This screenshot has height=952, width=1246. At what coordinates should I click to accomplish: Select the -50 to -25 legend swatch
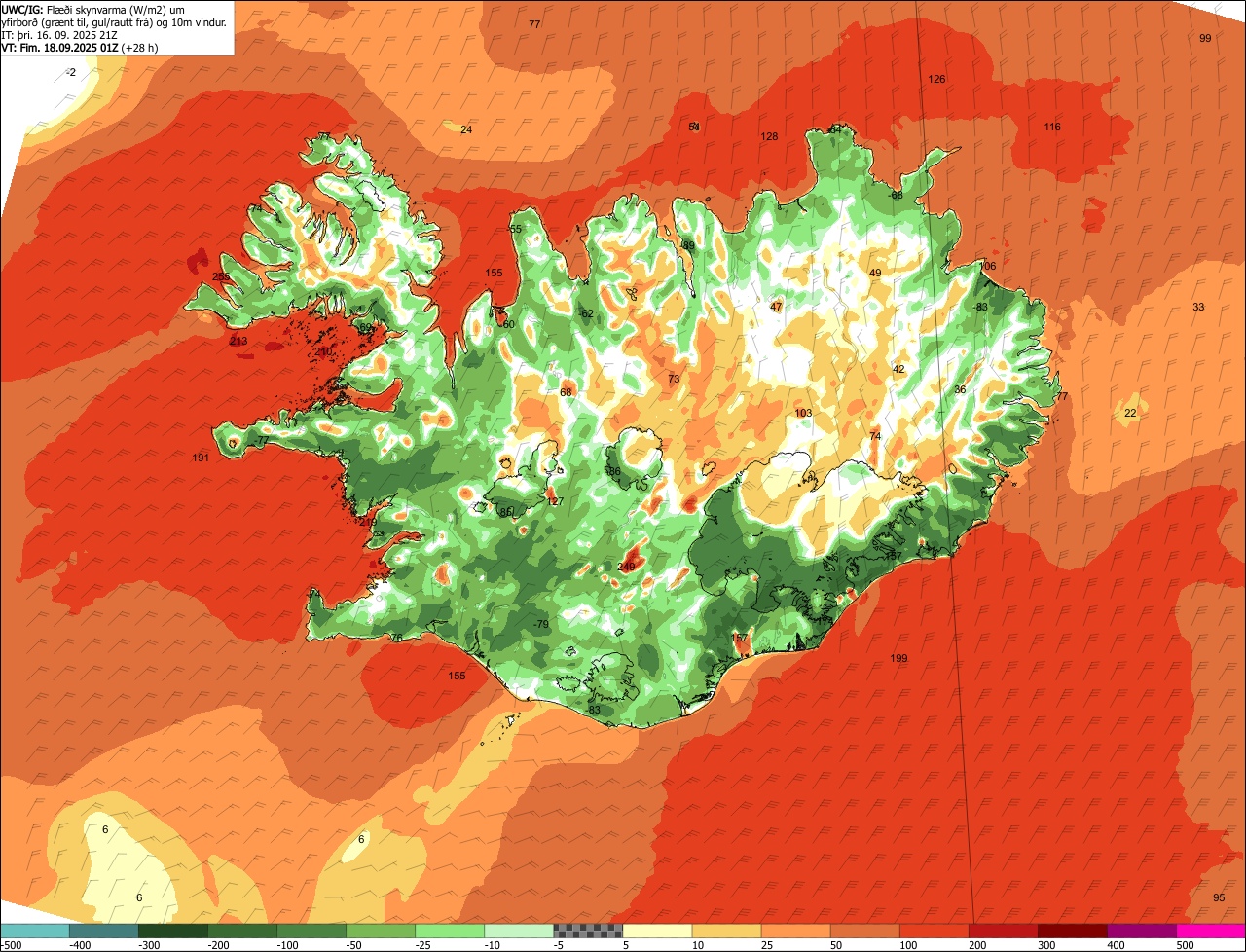click(381, 931)
